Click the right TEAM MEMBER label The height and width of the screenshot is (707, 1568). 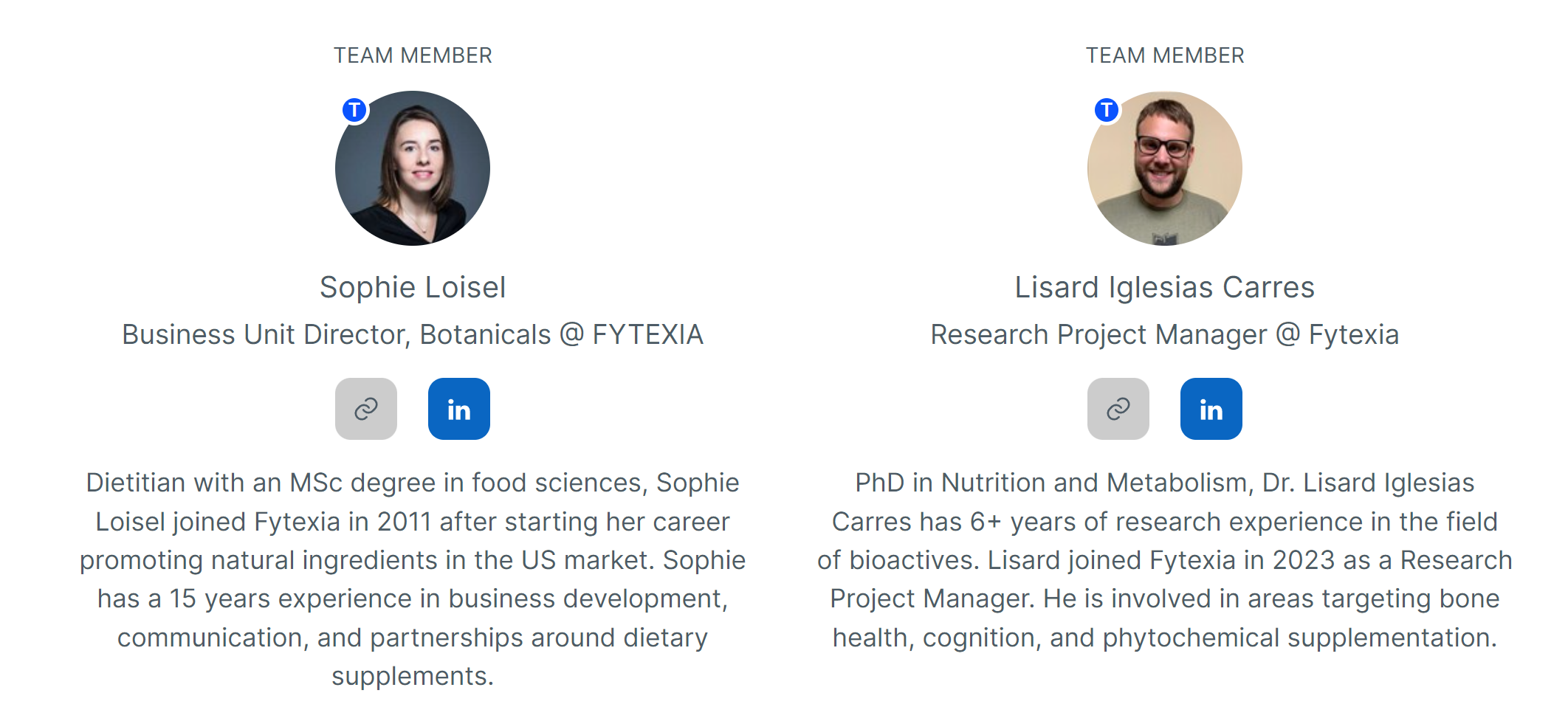pyautogui.click(x=1164, y=55)
